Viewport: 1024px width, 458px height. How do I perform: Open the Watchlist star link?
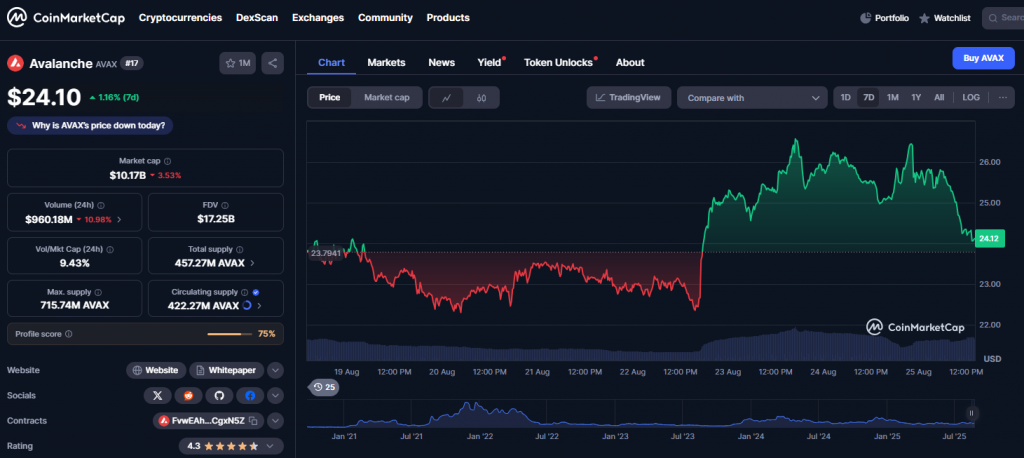(x=944, y=18)
